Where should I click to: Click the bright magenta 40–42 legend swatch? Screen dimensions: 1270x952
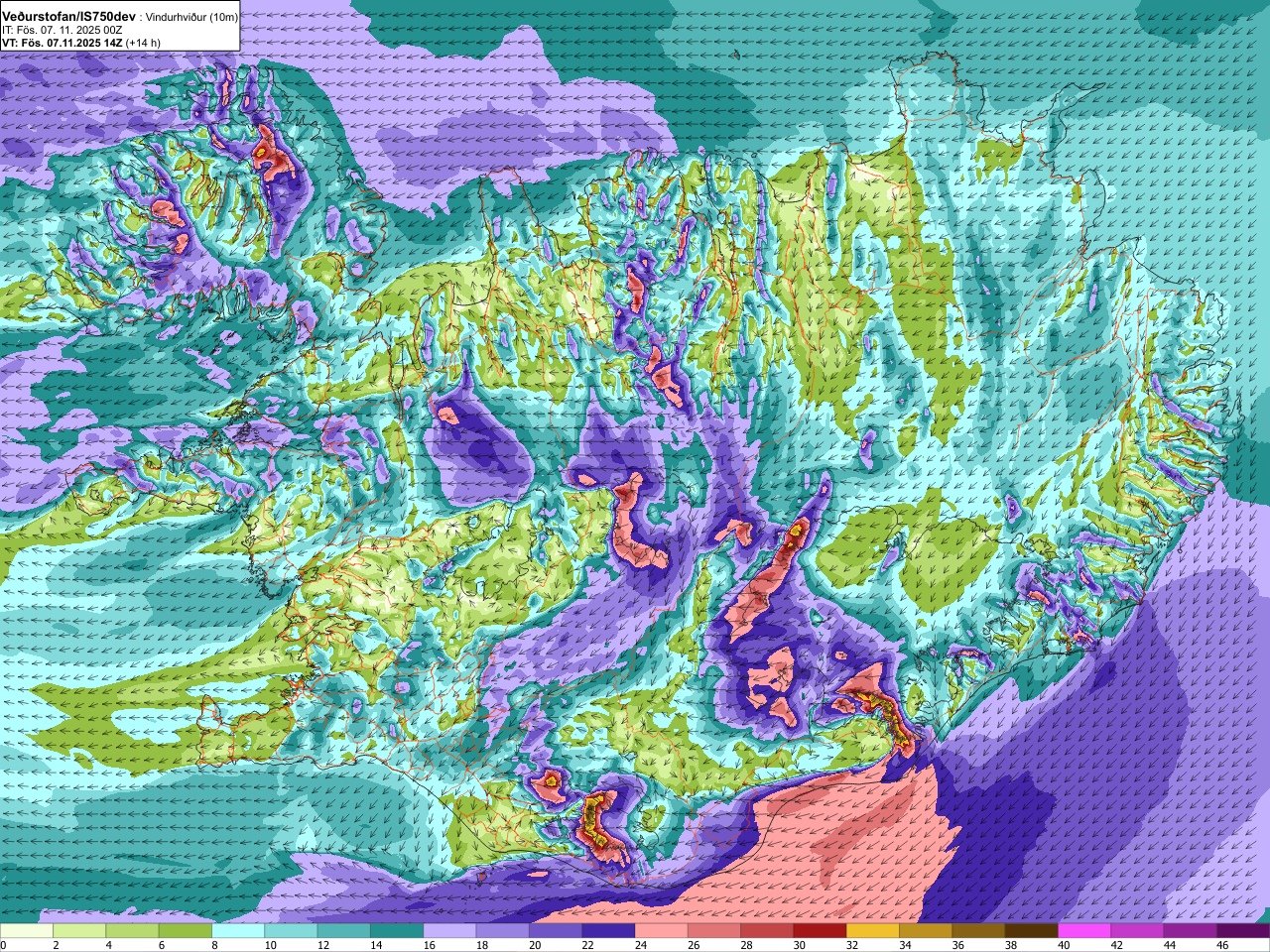[1085, 932]
